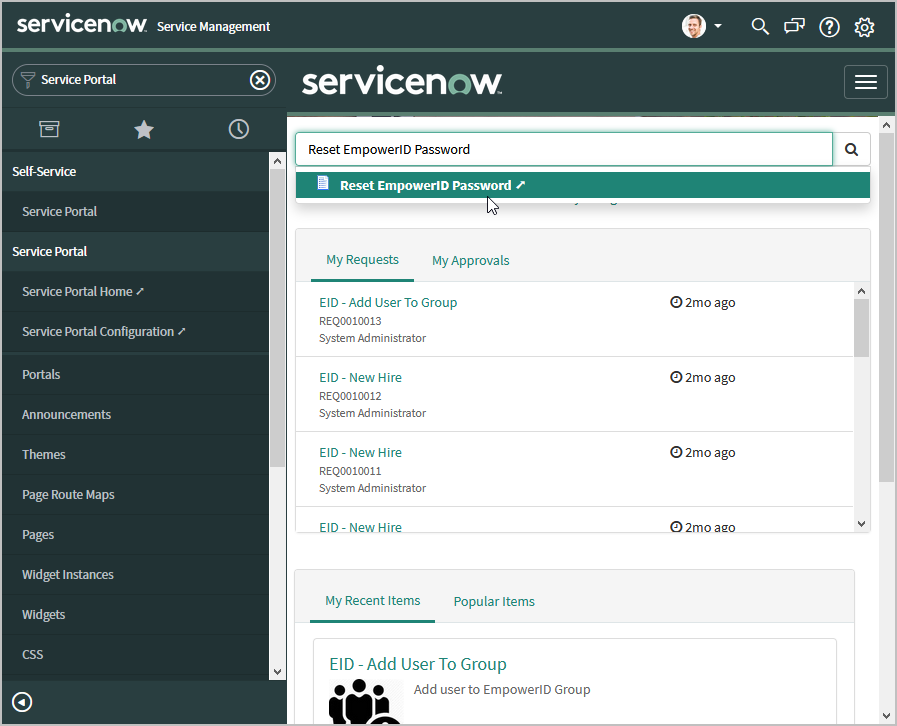Viewport: 897px width, 726px height.
Task: Switch to the My Approvals tab
Action: coord(470,261)
